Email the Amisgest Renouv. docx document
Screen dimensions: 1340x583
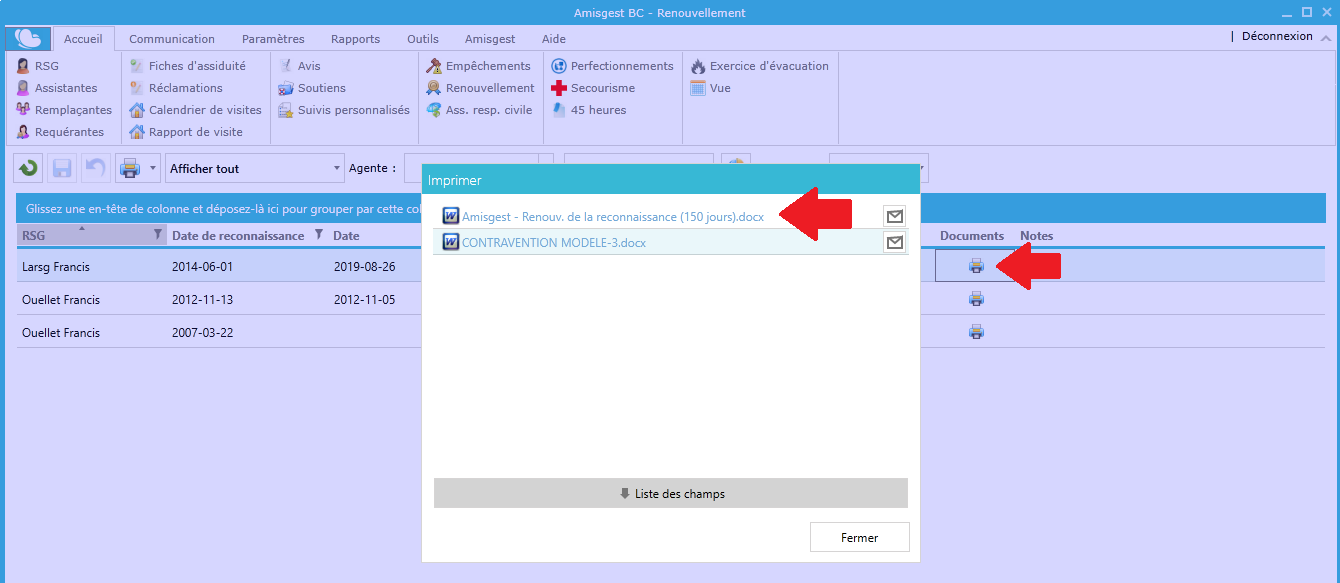895,216
